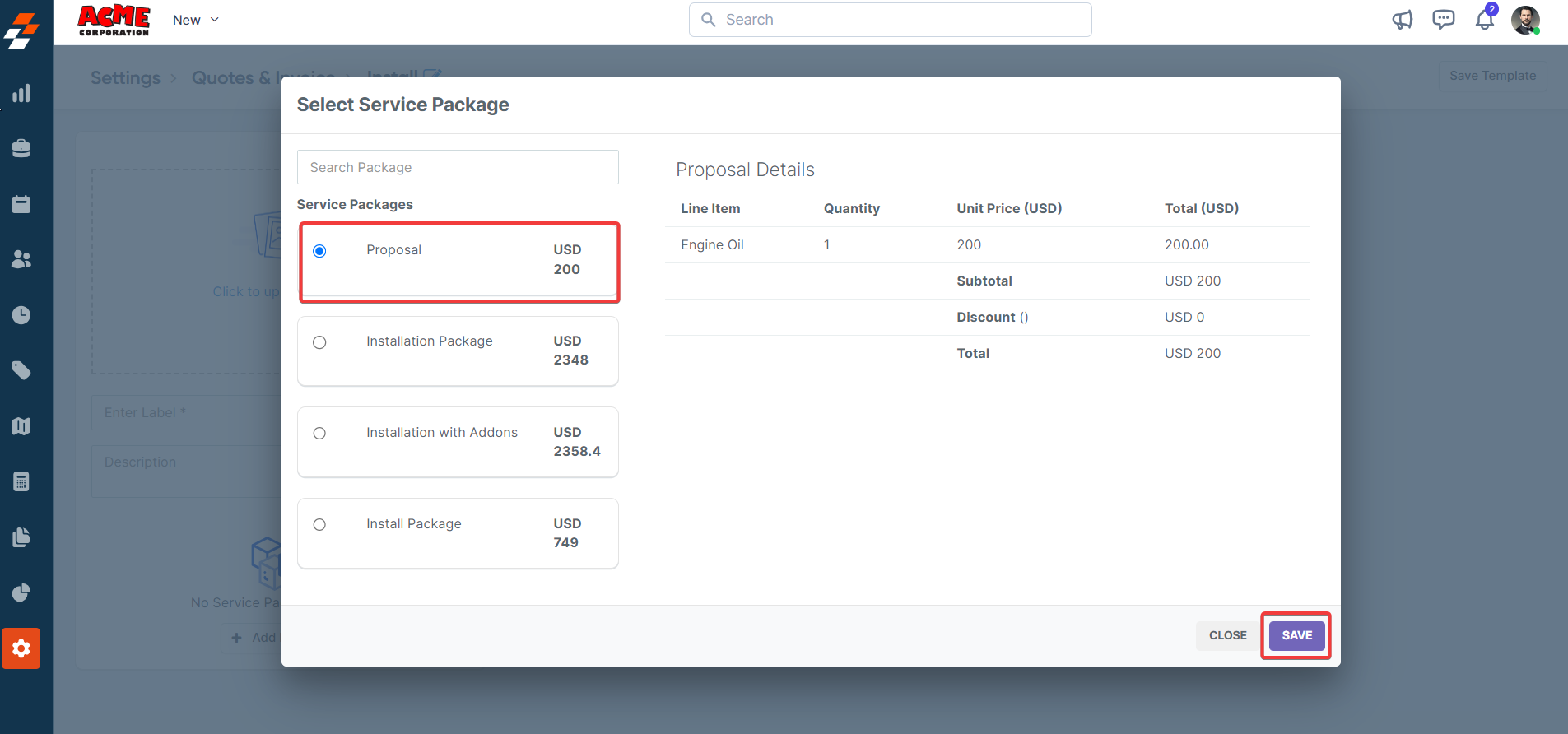Select the Installation with Addons radio button
Screen dimensions: 1568x734
319,434
